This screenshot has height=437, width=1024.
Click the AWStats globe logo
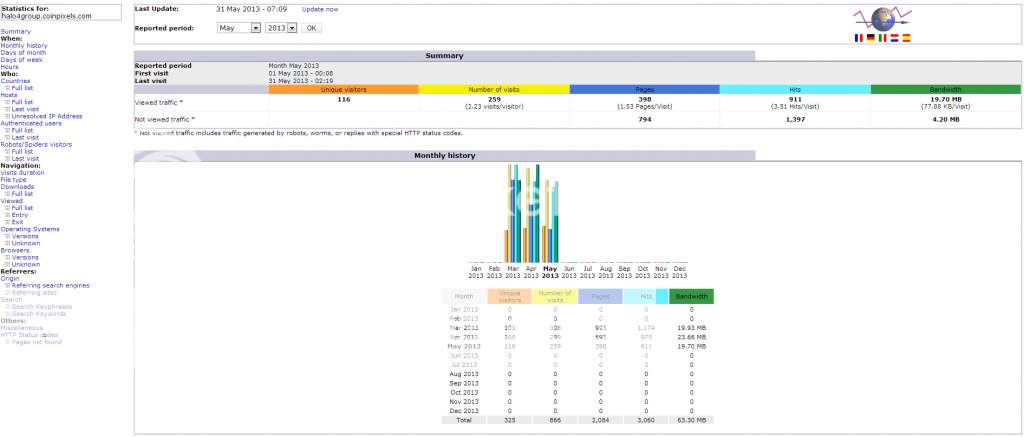point(883,18)
